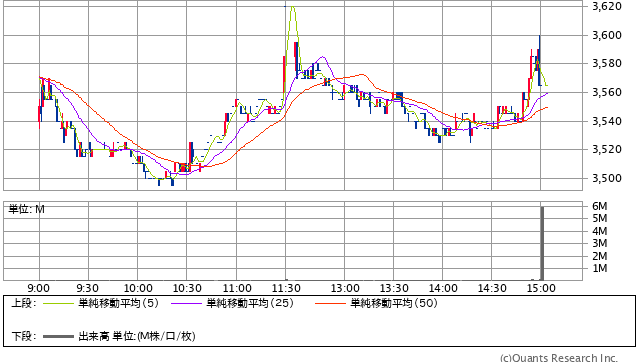The width and height of the screenshot is (638, 362).
Task: Click the 13:00 time axis label
Action: tap(345, 288)
